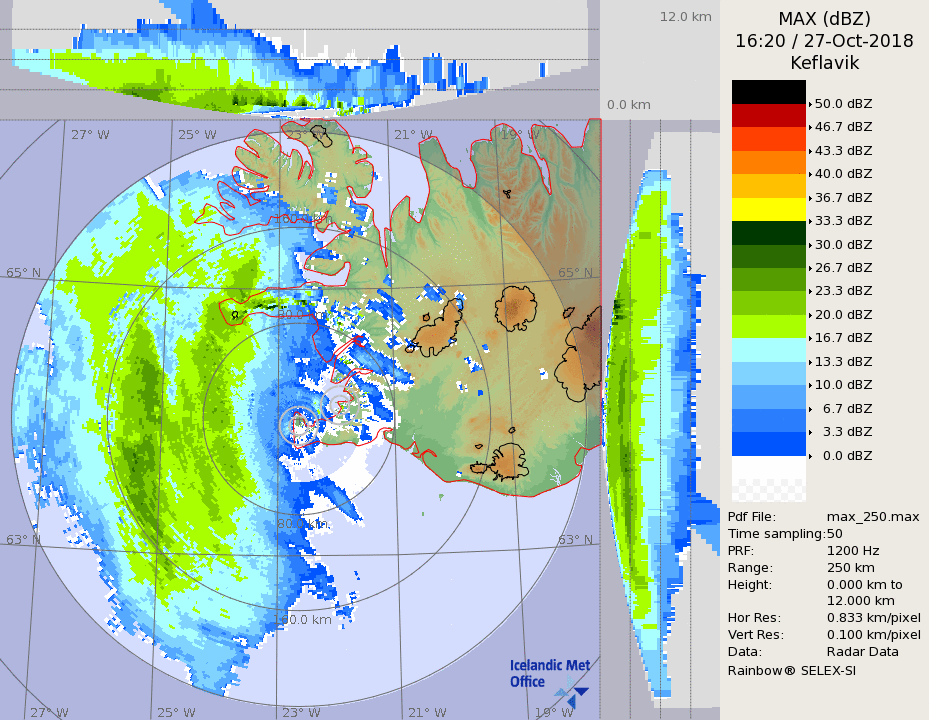Click the triangle marker beside 6.7 dBZ
Screen dimensions: 929x720
tap(810, 409)
